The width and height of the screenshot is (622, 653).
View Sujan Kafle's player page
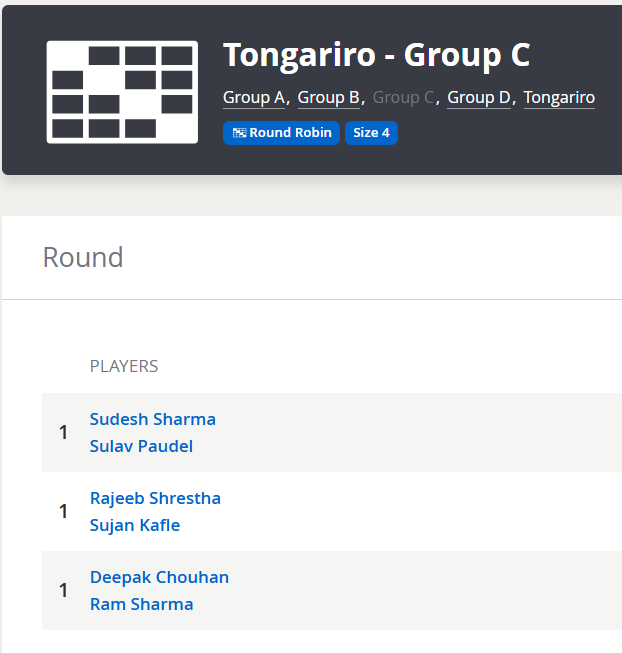tap(135, 525)
